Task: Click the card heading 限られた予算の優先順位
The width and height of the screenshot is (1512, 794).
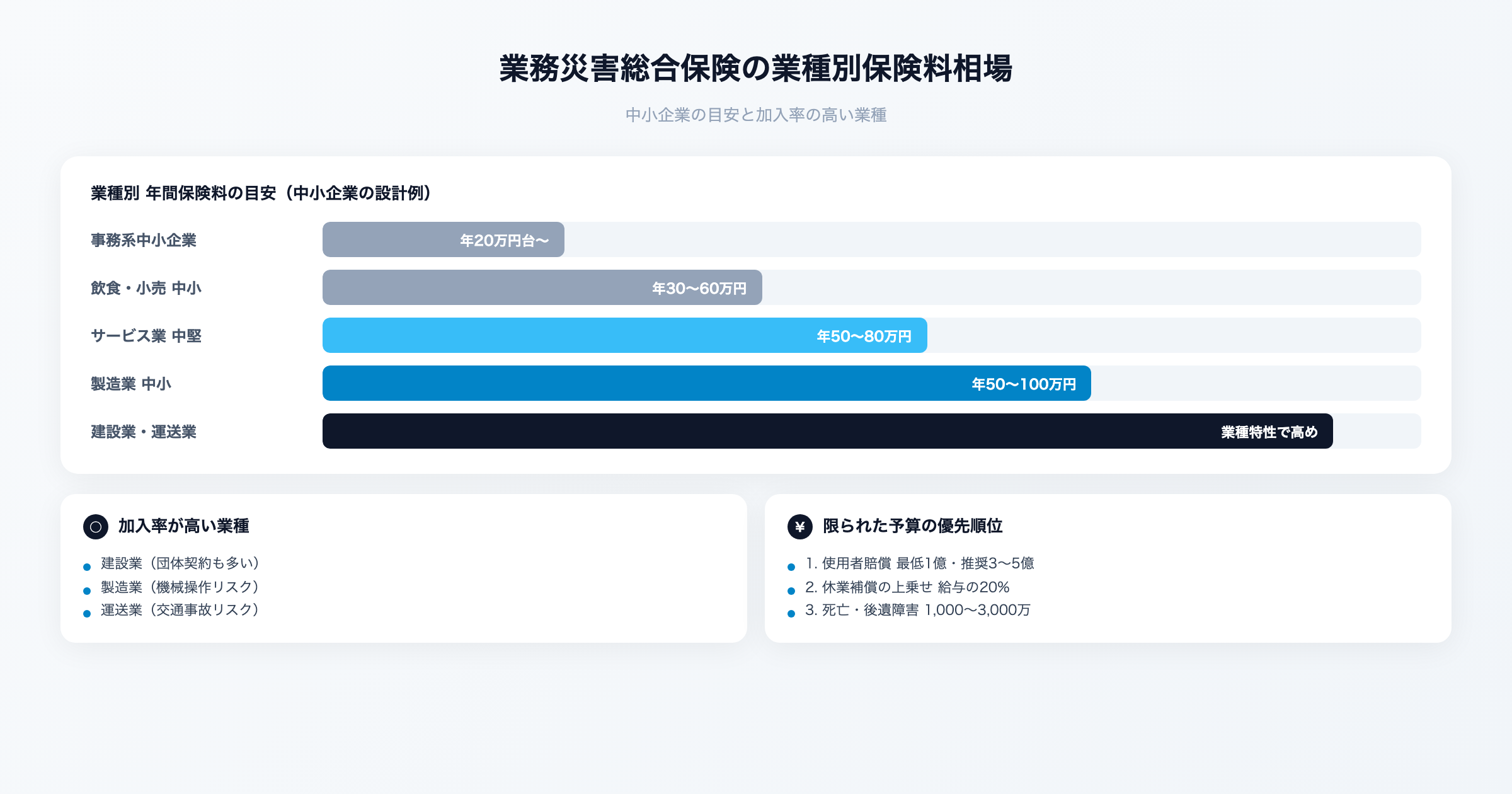Action: click(x=912, y=526)
